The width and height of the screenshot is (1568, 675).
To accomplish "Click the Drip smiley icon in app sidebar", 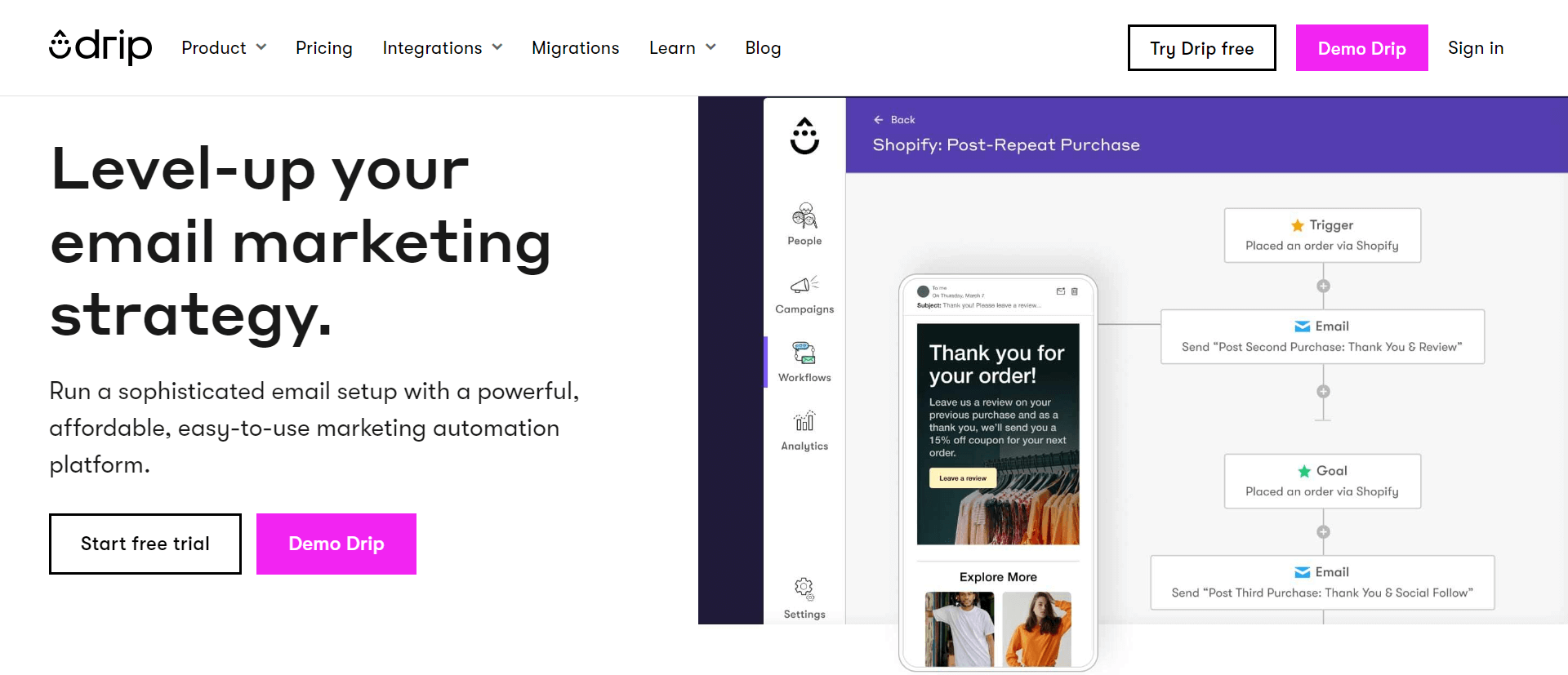I will point(804,135).
